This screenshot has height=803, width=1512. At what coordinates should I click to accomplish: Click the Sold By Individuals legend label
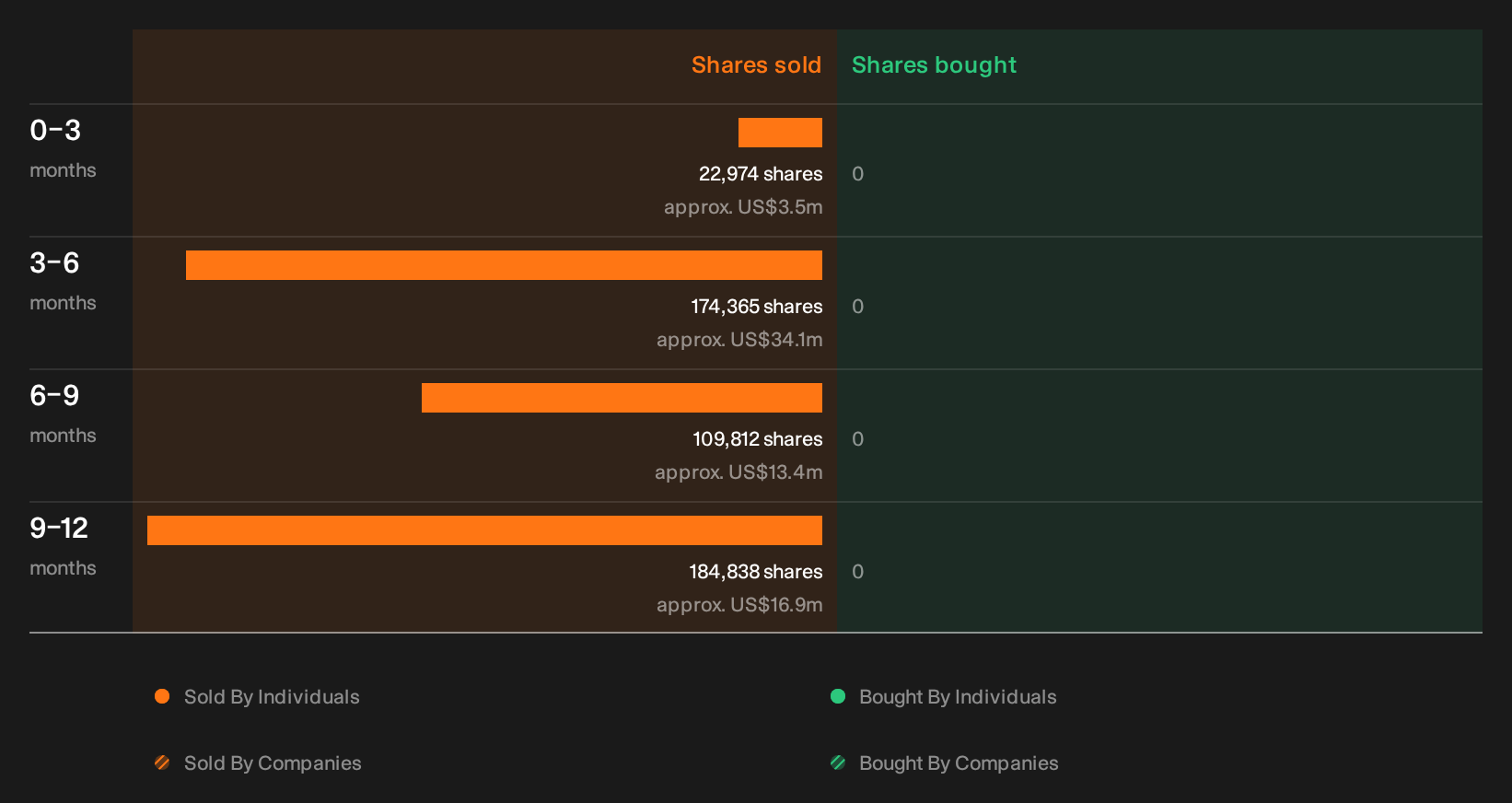[x=272, y=697]
